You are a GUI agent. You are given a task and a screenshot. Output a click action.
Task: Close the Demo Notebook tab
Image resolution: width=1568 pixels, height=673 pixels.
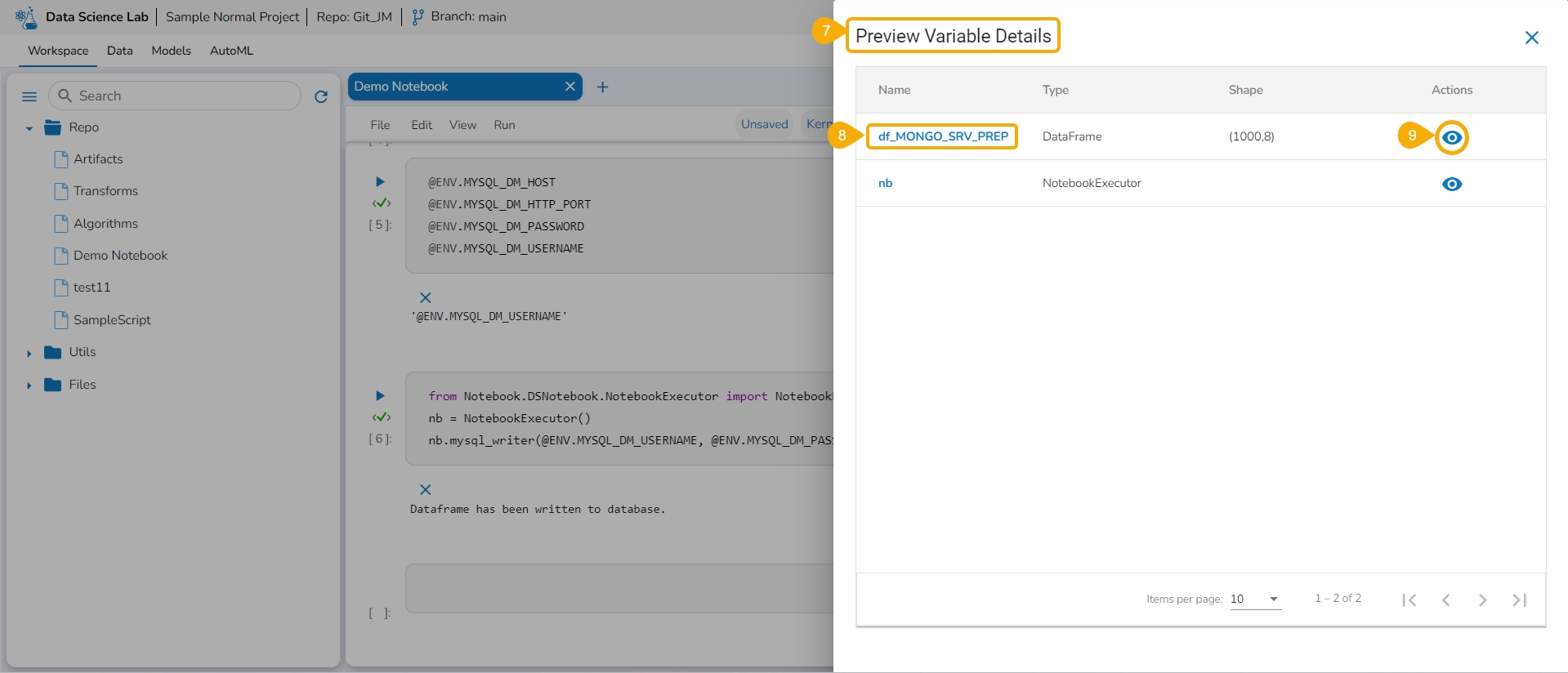coord(570,87)
